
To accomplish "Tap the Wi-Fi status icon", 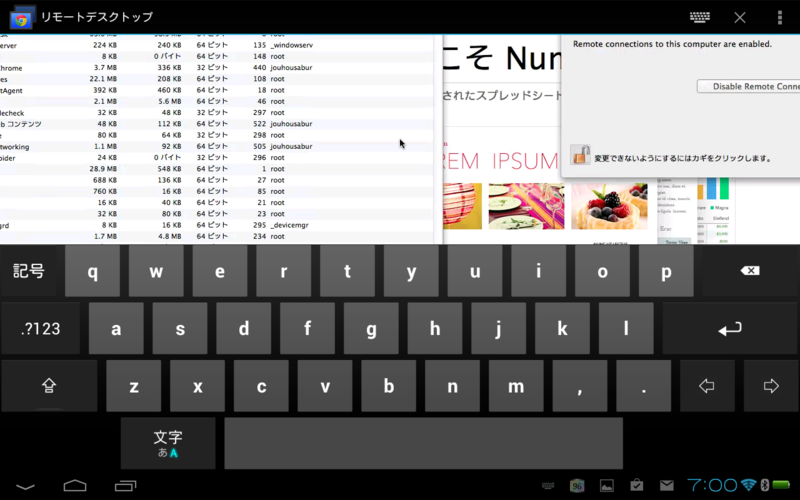I will [748, 485].
